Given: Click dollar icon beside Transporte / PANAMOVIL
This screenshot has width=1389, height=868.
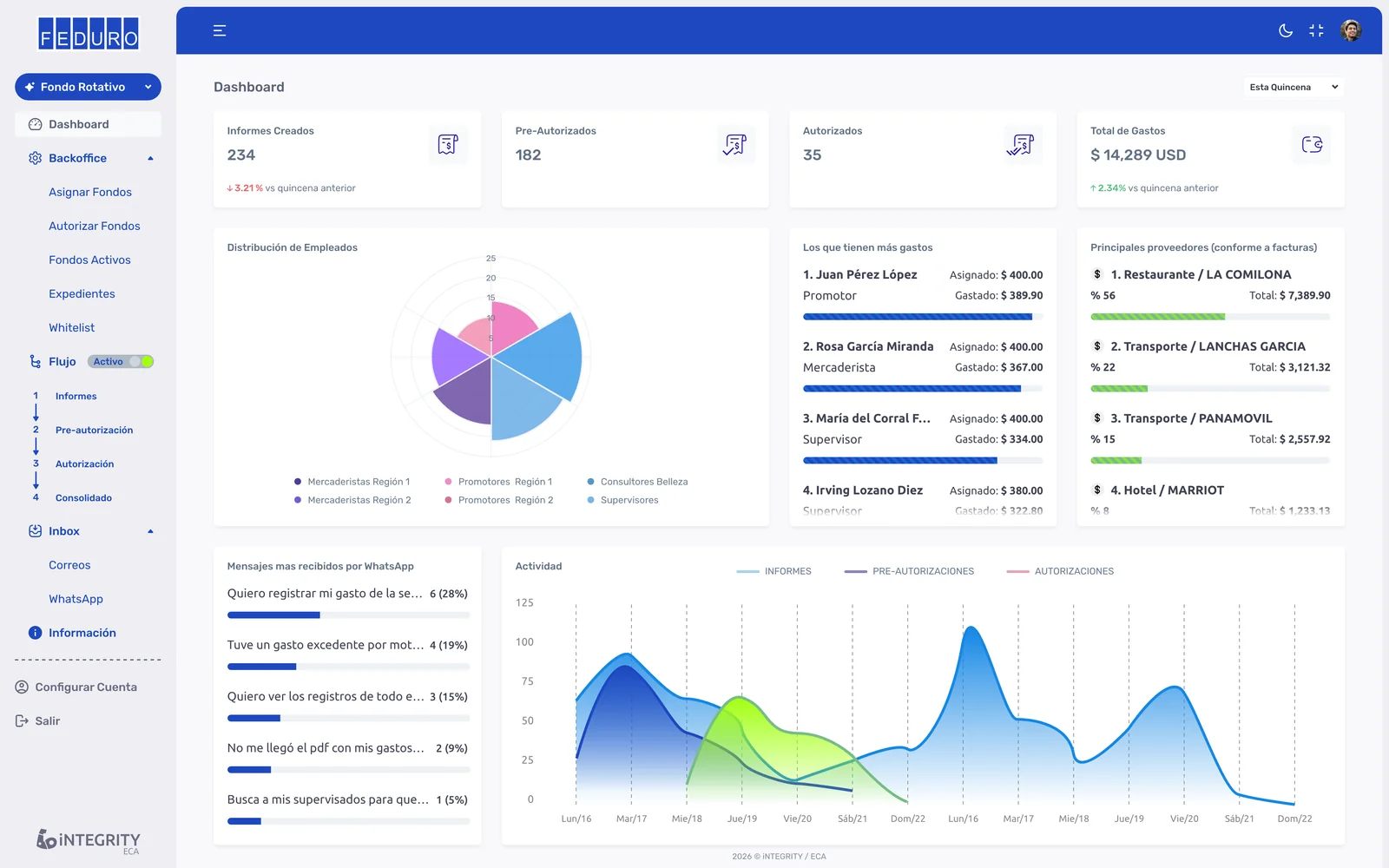Looking at the screenshot, I should click(1097, 418).
